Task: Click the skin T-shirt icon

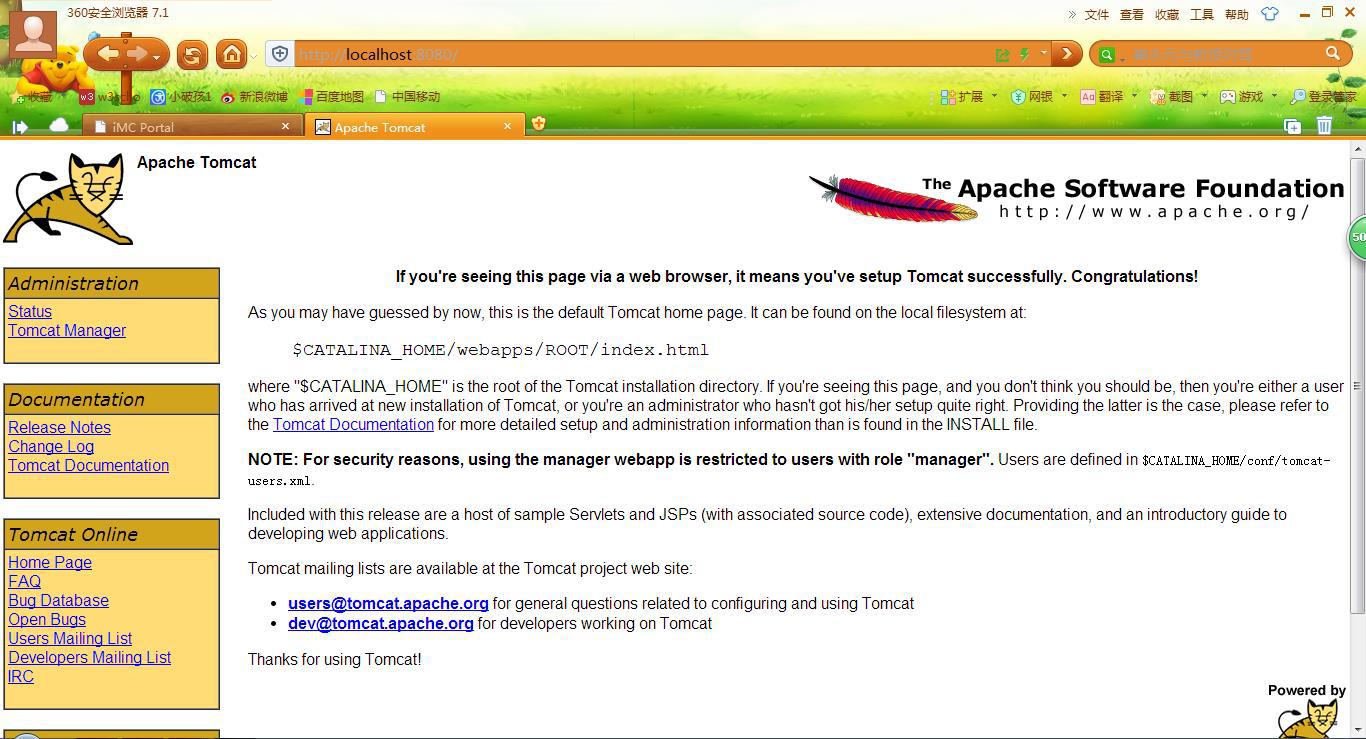Action: [1270, 14]
